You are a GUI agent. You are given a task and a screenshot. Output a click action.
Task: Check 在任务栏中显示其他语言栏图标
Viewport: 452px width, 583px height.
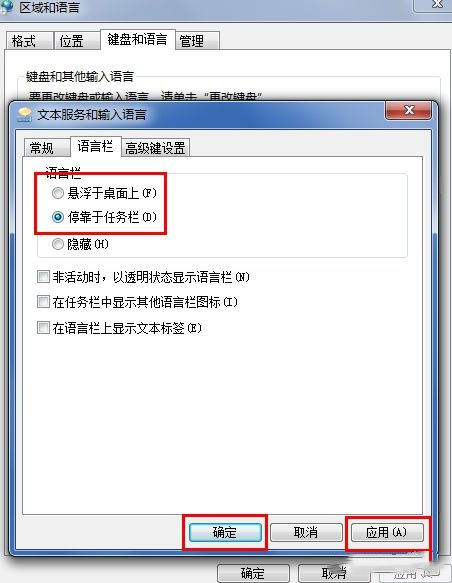click(x=43, y=302)
